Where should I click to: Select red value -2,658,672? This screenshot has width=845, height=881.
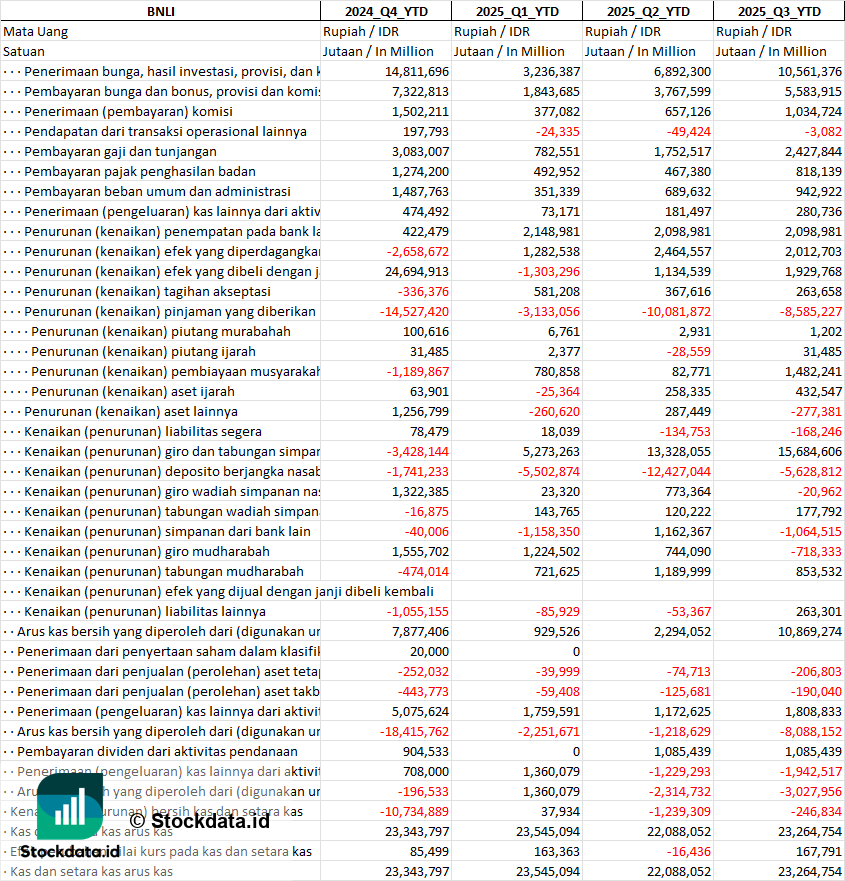[417, 252]
